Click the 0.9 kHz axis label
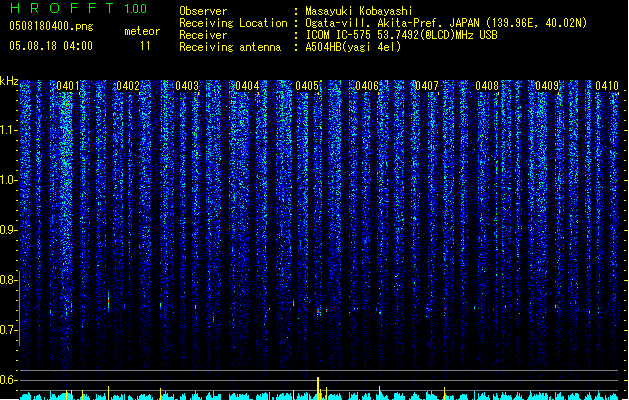The width and height of the screenshot is (629, 400). (x=8, y=230)
